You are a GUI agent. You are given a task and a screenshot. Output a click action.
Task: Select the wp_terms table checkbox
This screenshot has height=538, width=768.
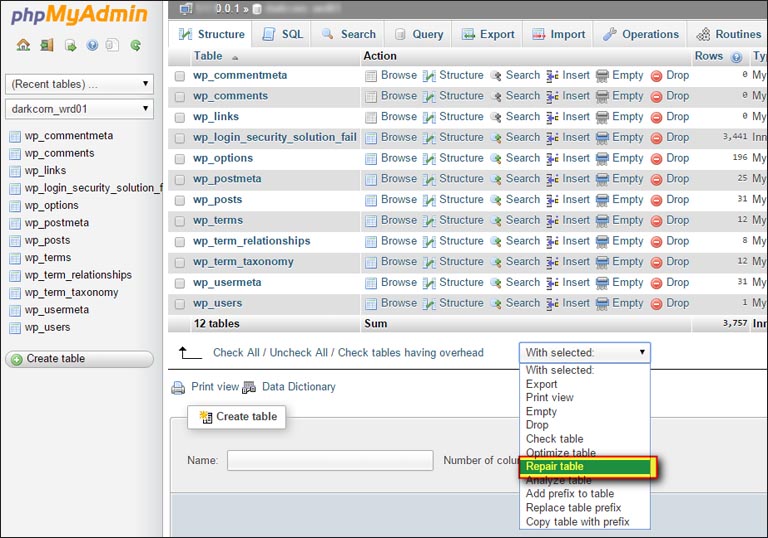point(180,221)
